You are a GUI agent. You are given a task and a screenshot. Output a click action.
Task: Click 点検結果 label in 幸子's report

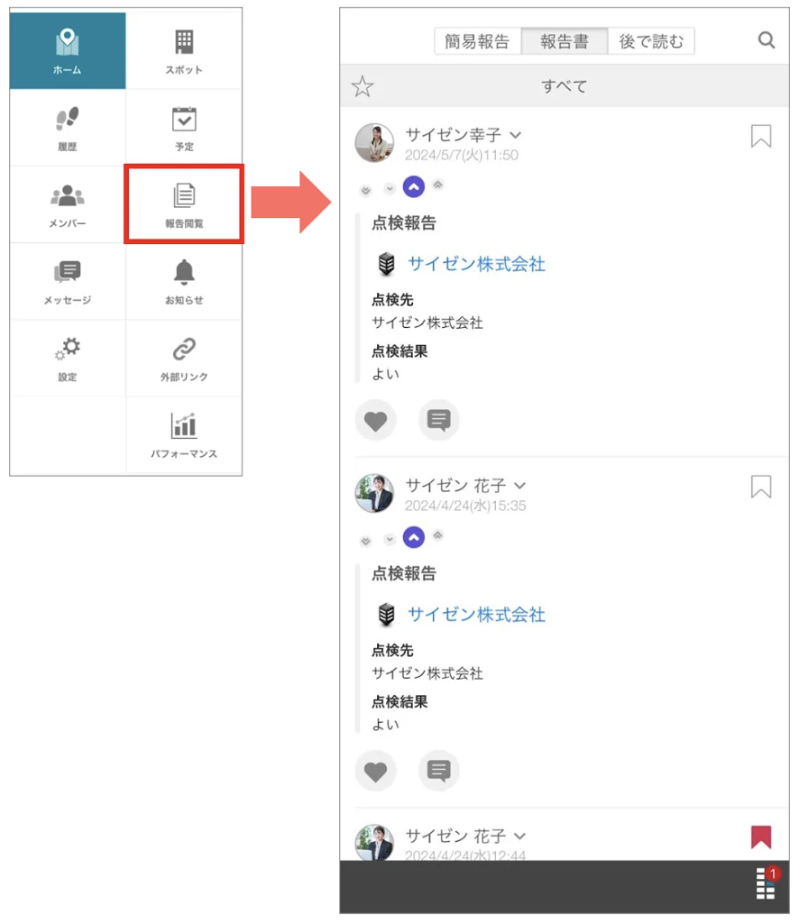click(400, 351)
